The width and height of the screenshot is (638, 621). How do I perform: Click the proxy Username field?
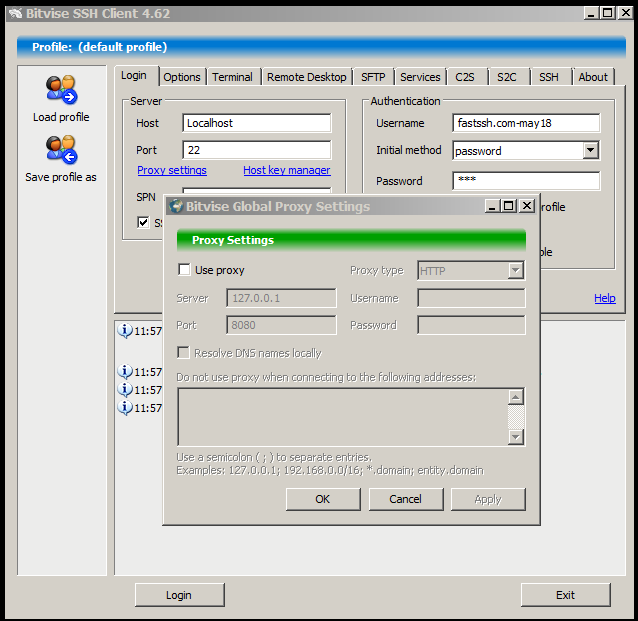[471, 298]
